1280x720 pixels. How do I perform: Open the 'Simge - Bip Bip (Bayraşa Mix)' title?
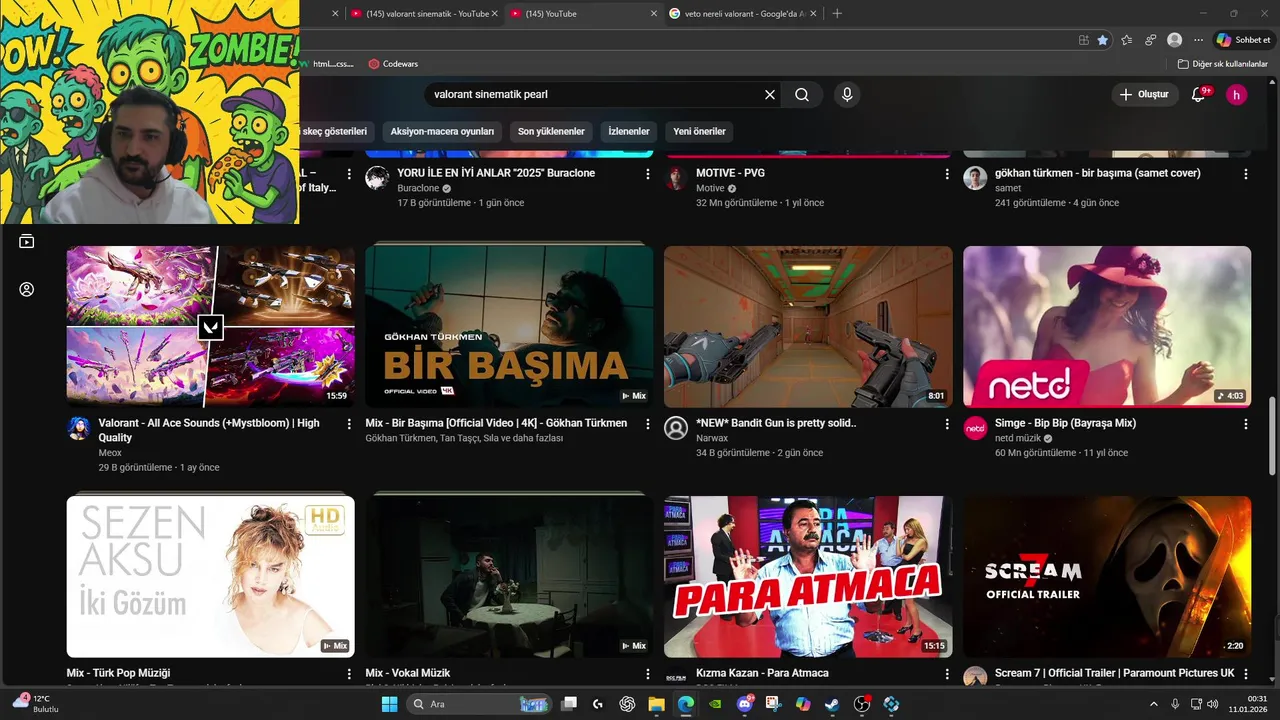1065,423
